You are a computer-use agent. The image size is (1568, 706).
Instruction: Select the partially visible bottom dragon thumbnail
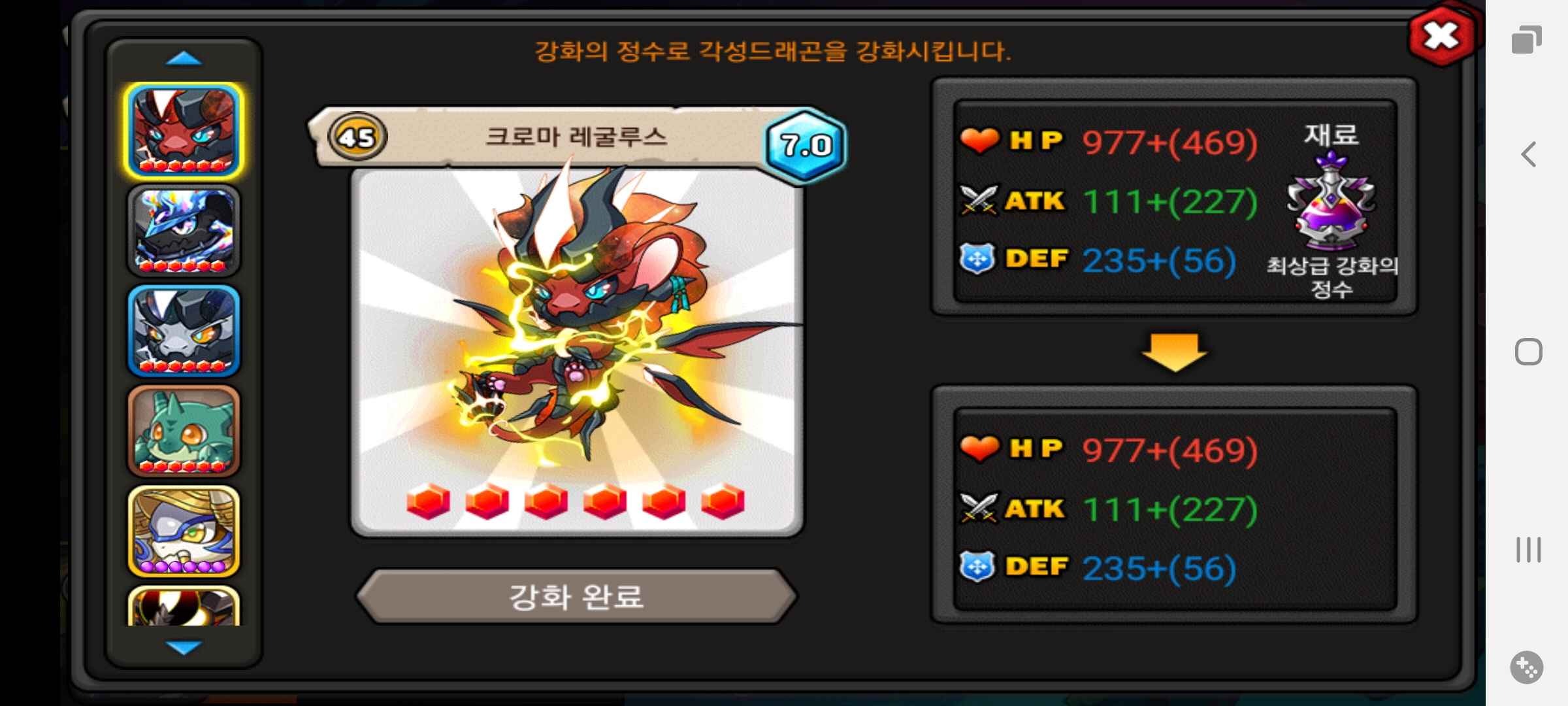[x=184, y=606]
